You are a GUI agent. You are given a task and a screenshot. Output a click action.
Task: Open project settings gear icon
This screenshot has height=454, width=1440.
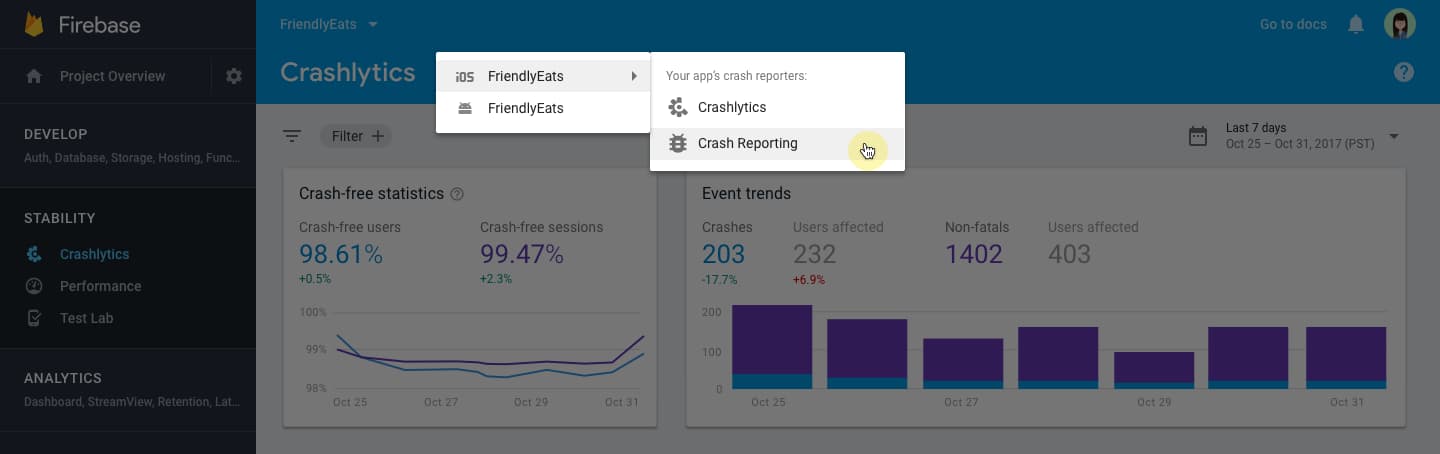click(x=234, y=76)
